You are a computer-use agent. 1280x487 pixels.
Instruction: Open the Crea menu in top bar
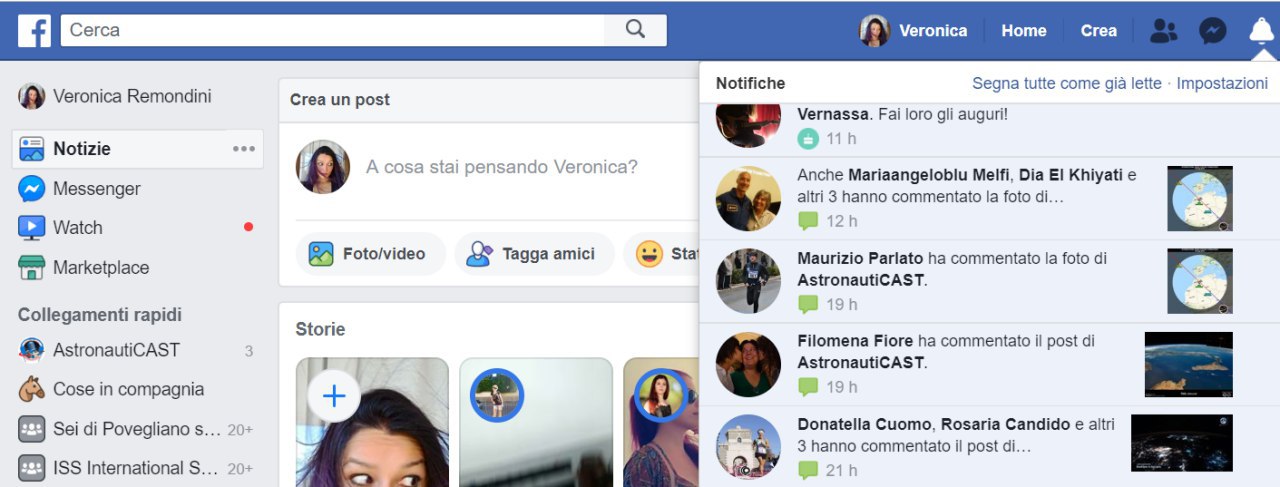[1098, 31]
